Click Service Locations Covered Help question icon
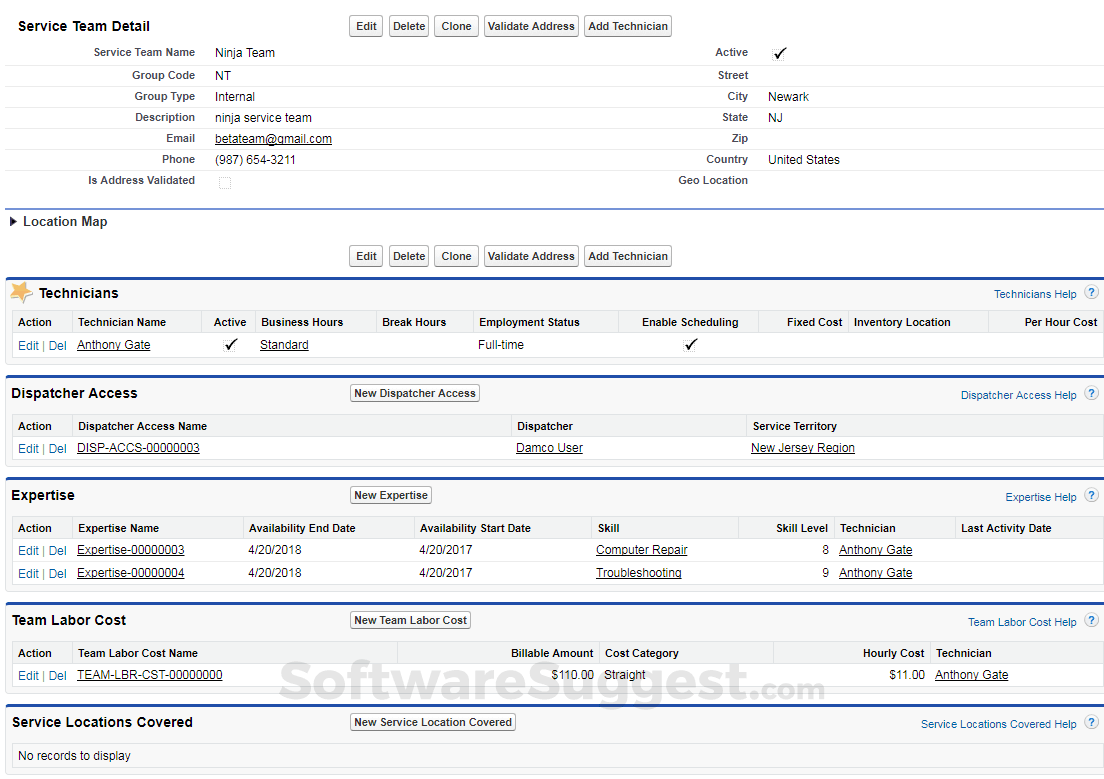The width and height of the screenshot is (1104, 779). (1091, 723)
